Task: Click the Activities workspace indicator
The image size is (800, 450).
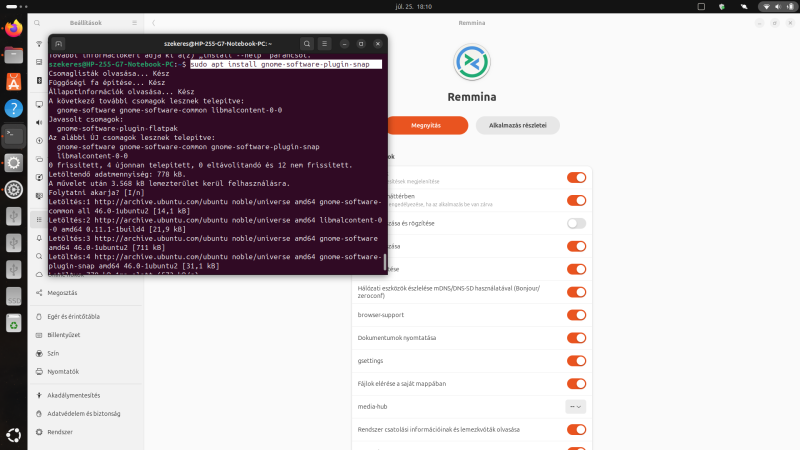Action: point(17,7)
